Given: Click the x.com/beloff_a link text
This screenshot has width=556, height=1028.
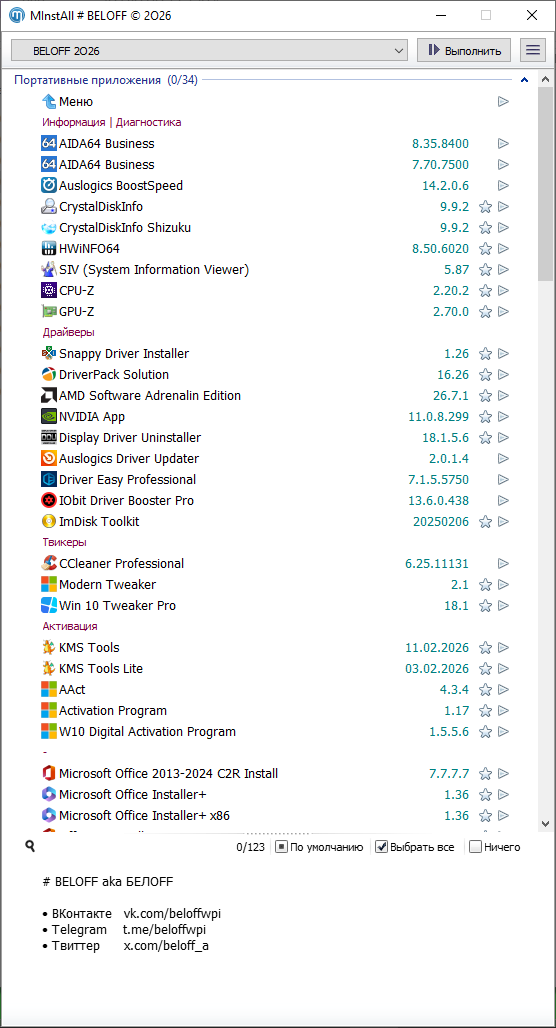Looking at the screenshot, I should point(167,945).
